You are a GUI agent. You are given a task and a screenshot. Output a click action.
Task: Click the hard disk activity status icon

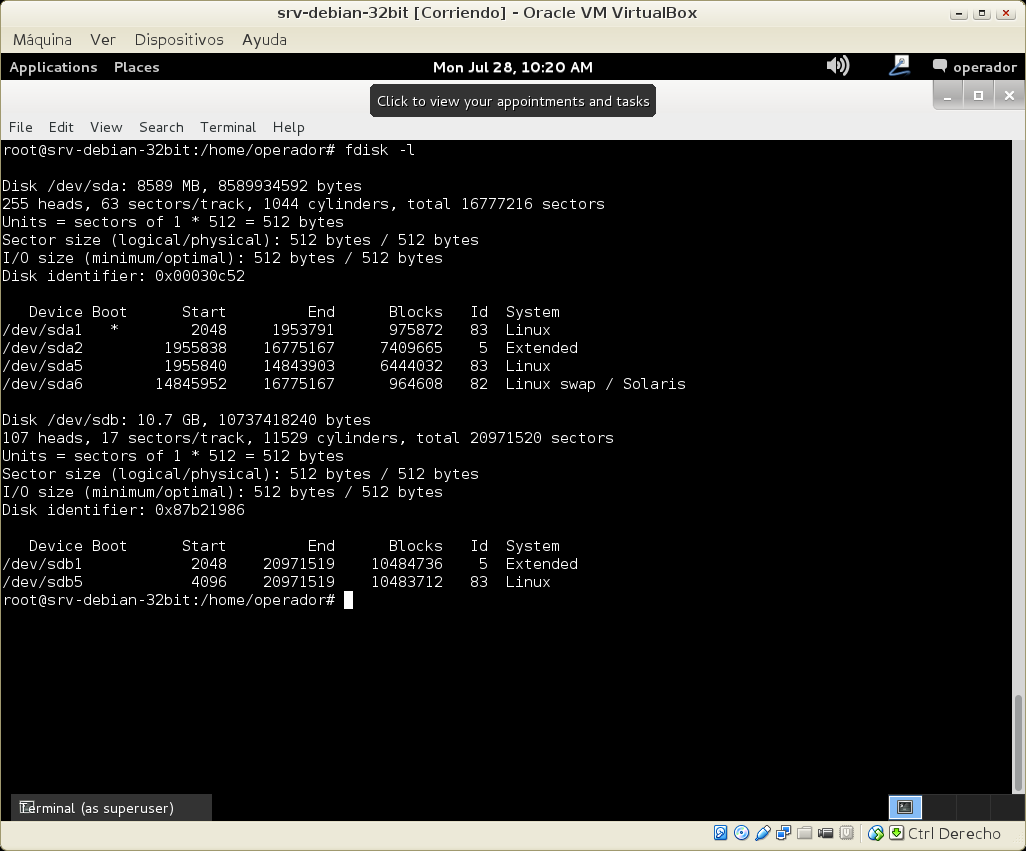720,833
